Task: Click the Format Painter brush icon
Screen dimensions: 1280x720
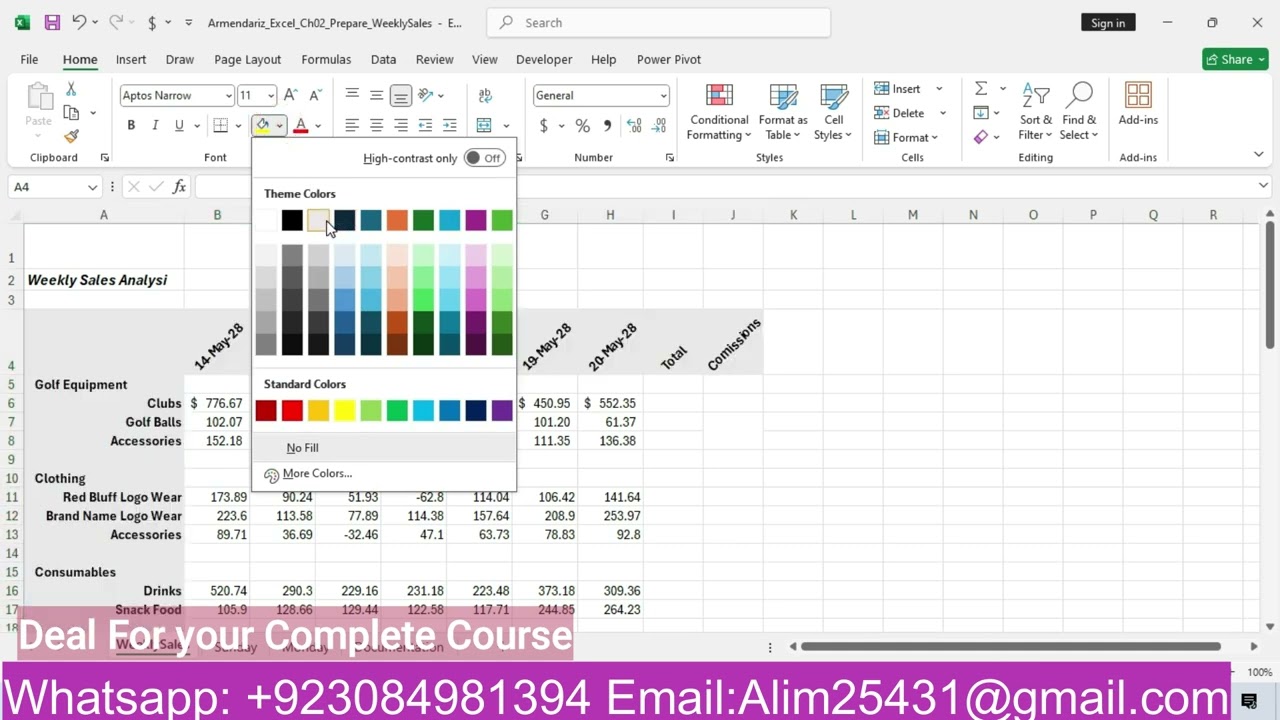Action: tap(71, 136)
